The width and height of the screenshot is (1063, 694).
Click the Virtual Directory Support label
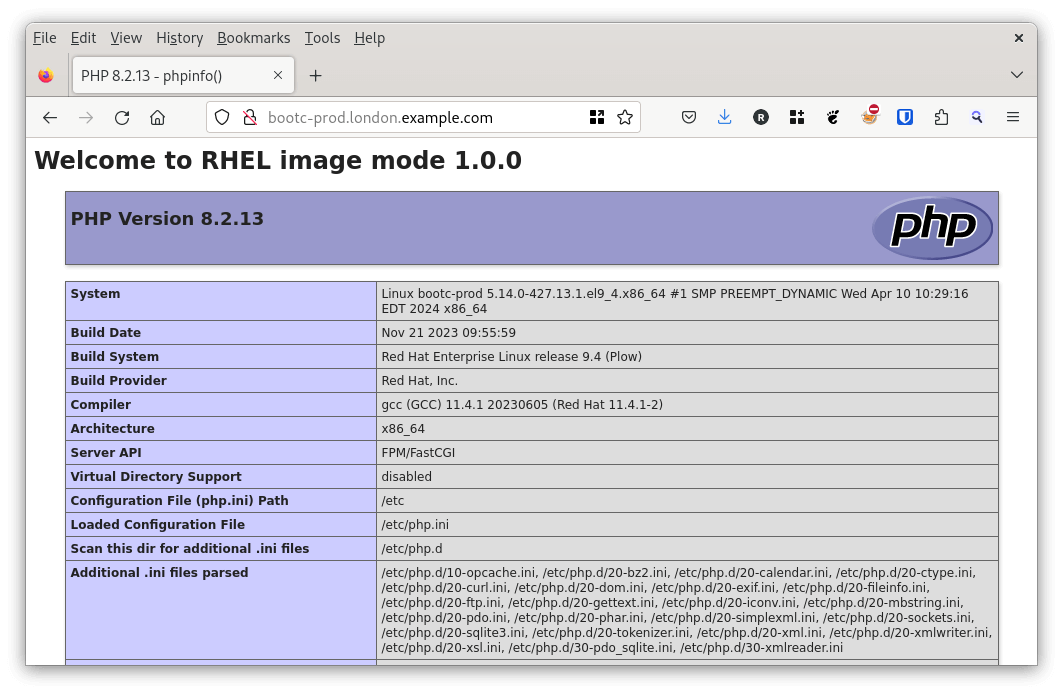coord(156,476)
